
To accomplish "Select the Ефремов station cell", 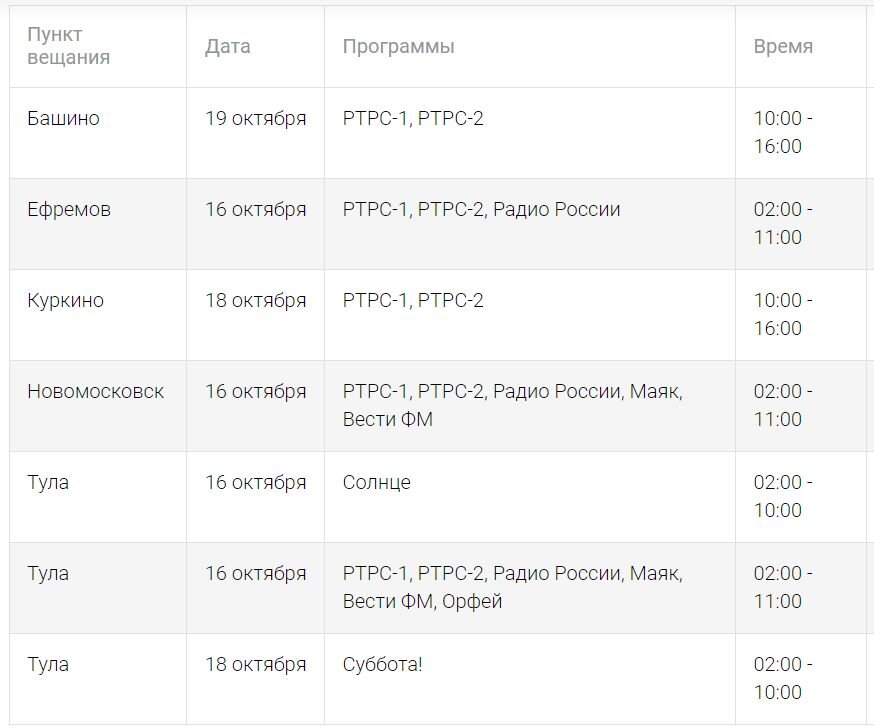I will coord(69,210).
